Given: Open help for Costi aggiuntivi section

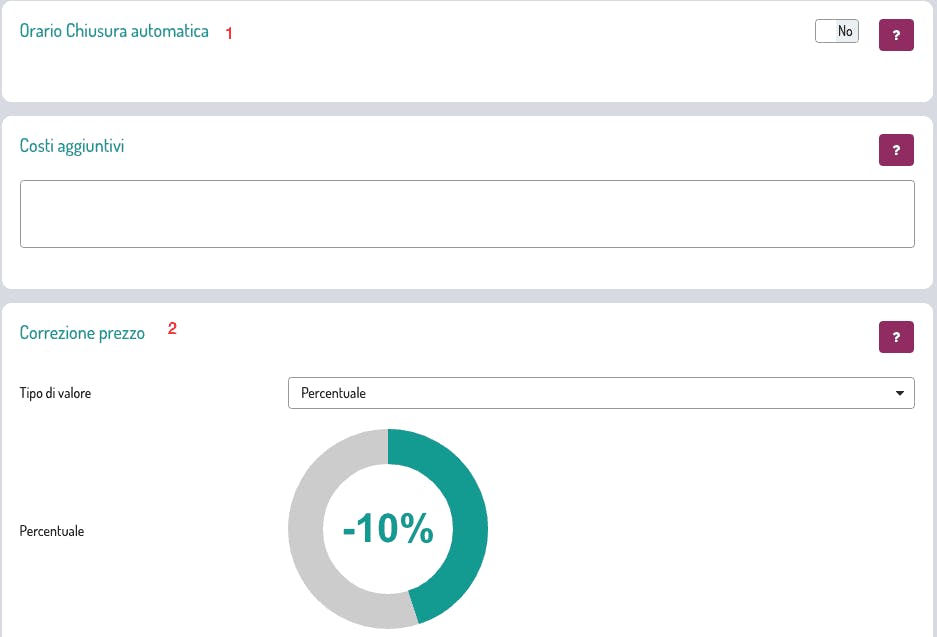Looking at the screenshot, I should (x=896, y=150).
